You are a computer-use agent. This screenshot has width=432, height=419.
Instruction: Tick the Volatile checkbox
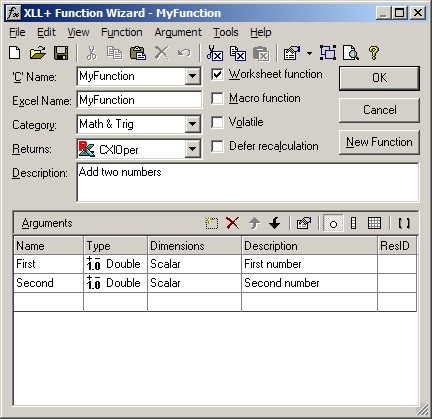tap(217, 122)
